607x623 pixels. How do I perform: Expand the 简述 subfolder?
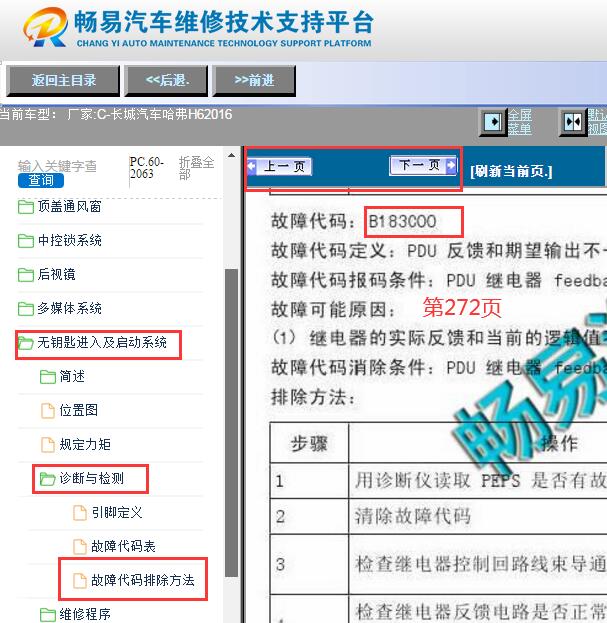click(72, 376)
